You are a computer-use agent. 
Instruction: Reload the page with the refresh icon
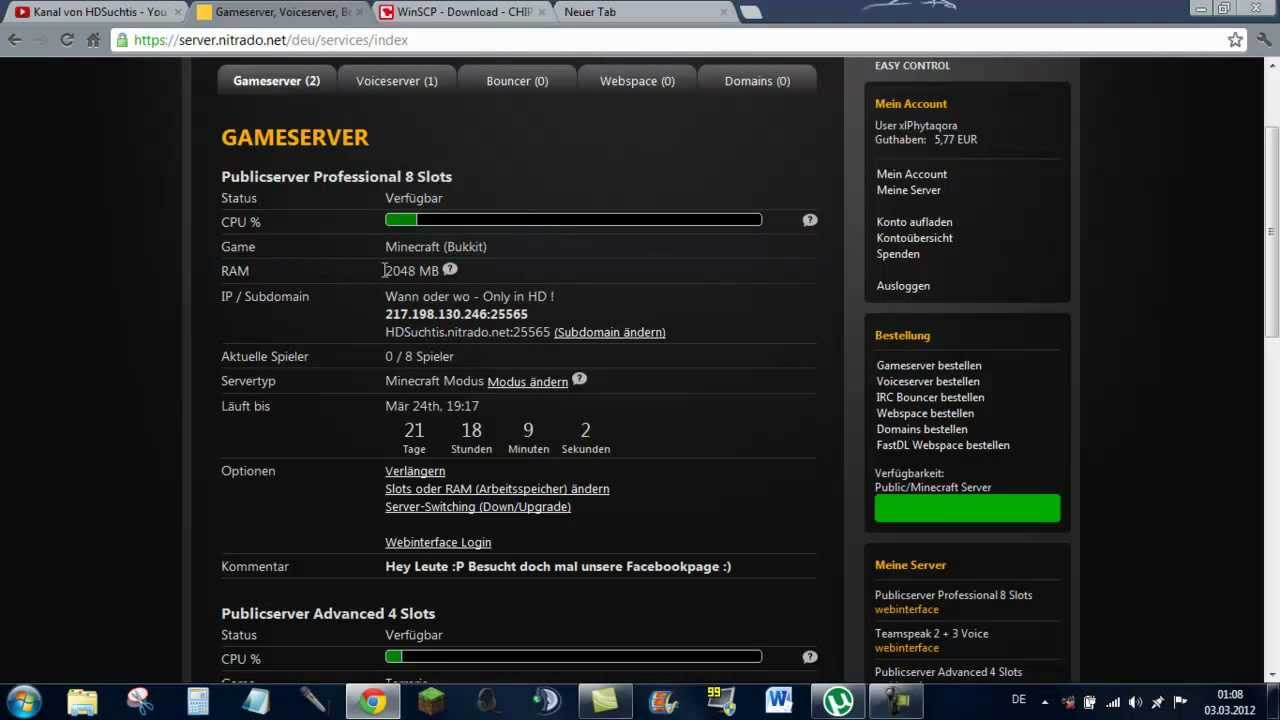[x=67, y=40]
